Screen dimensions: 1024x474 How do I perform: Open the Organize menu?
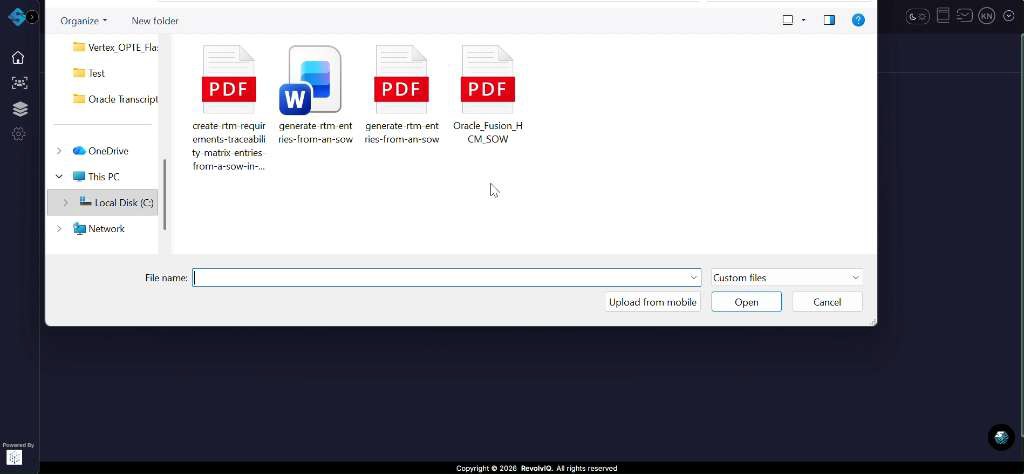tap(83, 20)
